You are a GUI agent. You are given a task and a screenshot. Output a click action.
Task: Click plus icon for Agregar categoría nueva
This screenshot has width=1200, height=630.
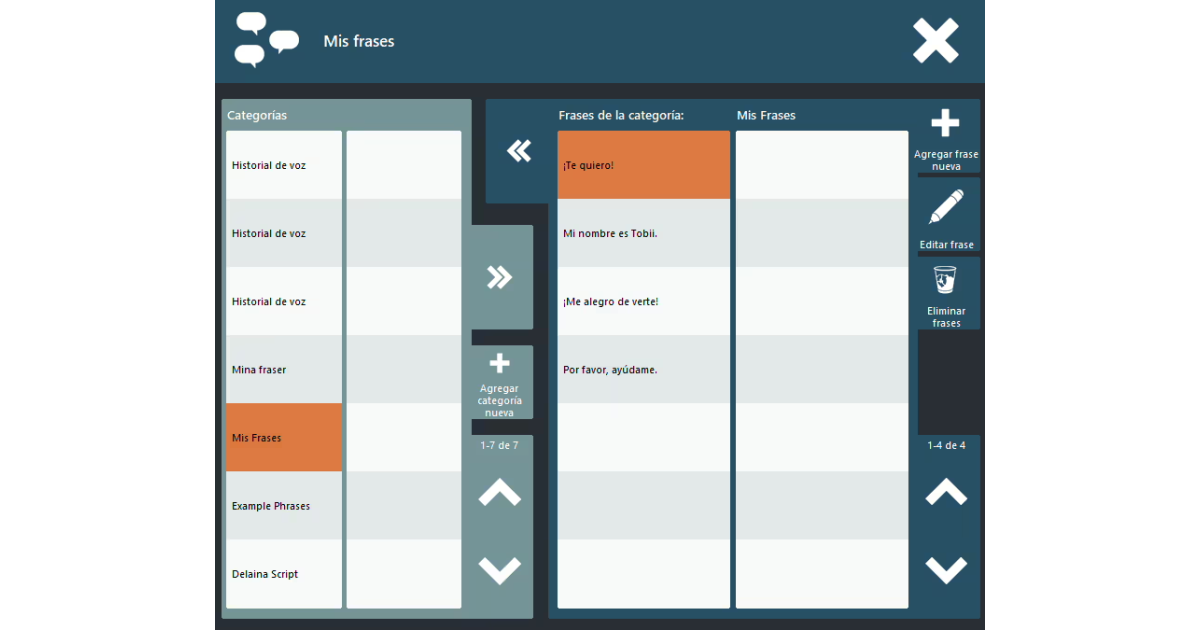coord(500,364)
